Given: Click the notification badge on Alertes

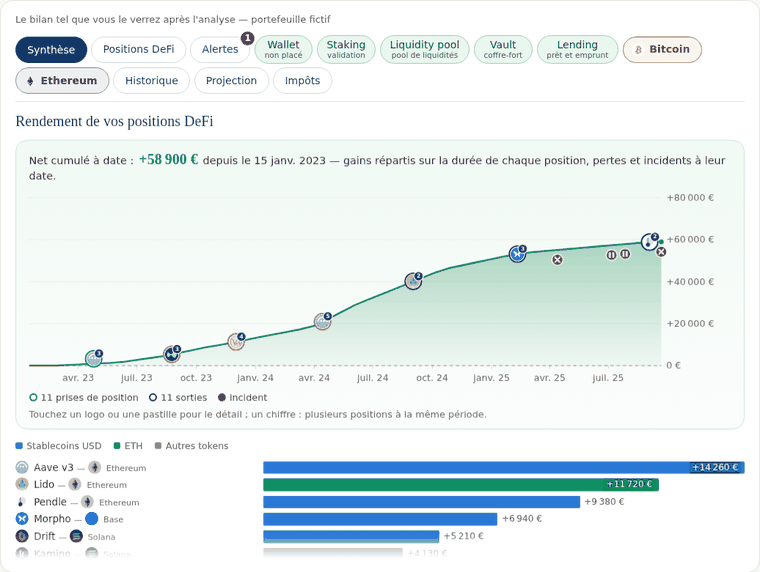Looking at the screenshot, I should click(248, 38).
